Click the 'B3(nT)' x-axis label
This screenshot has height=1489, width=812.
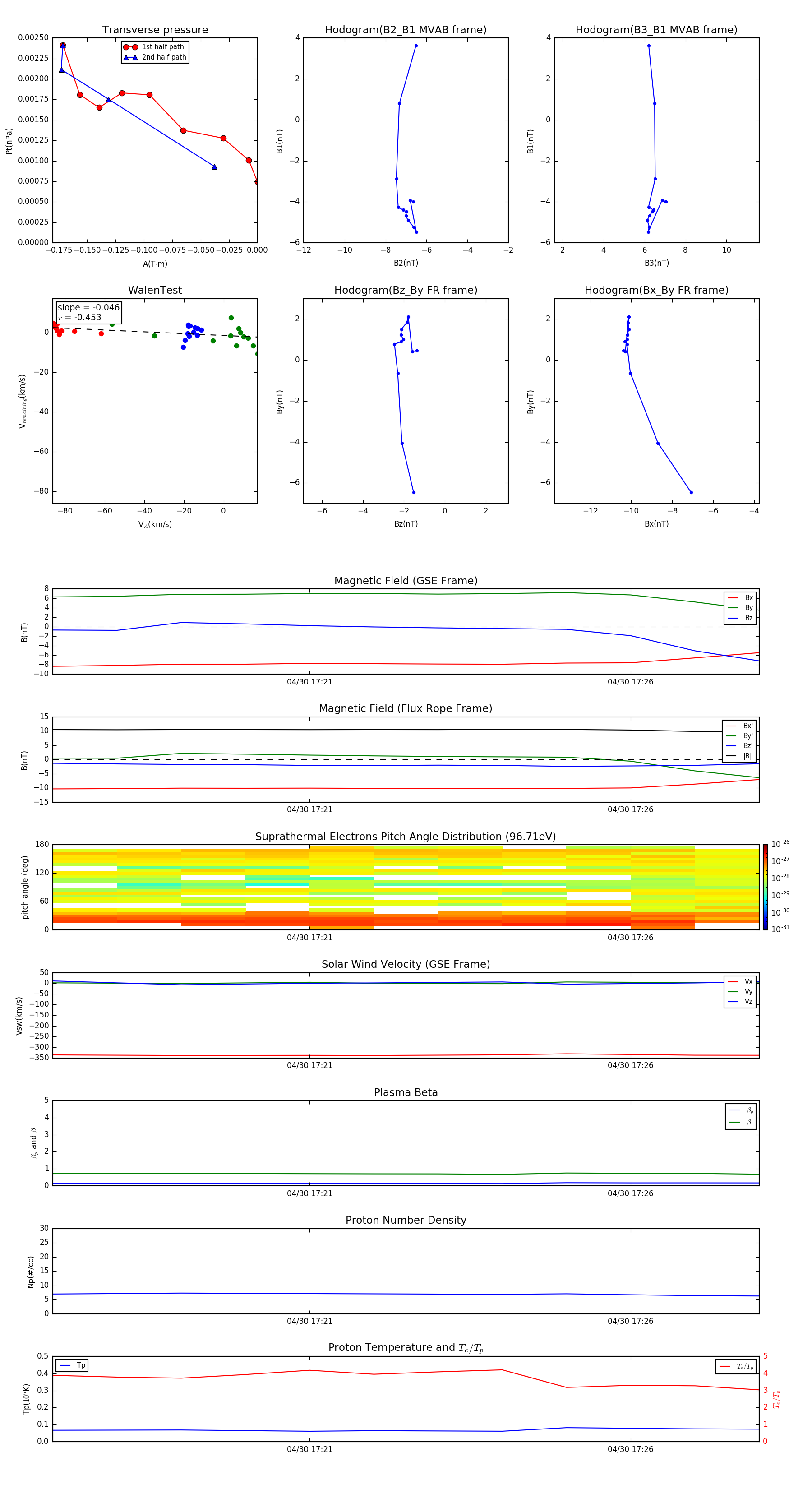pos(656,263)
